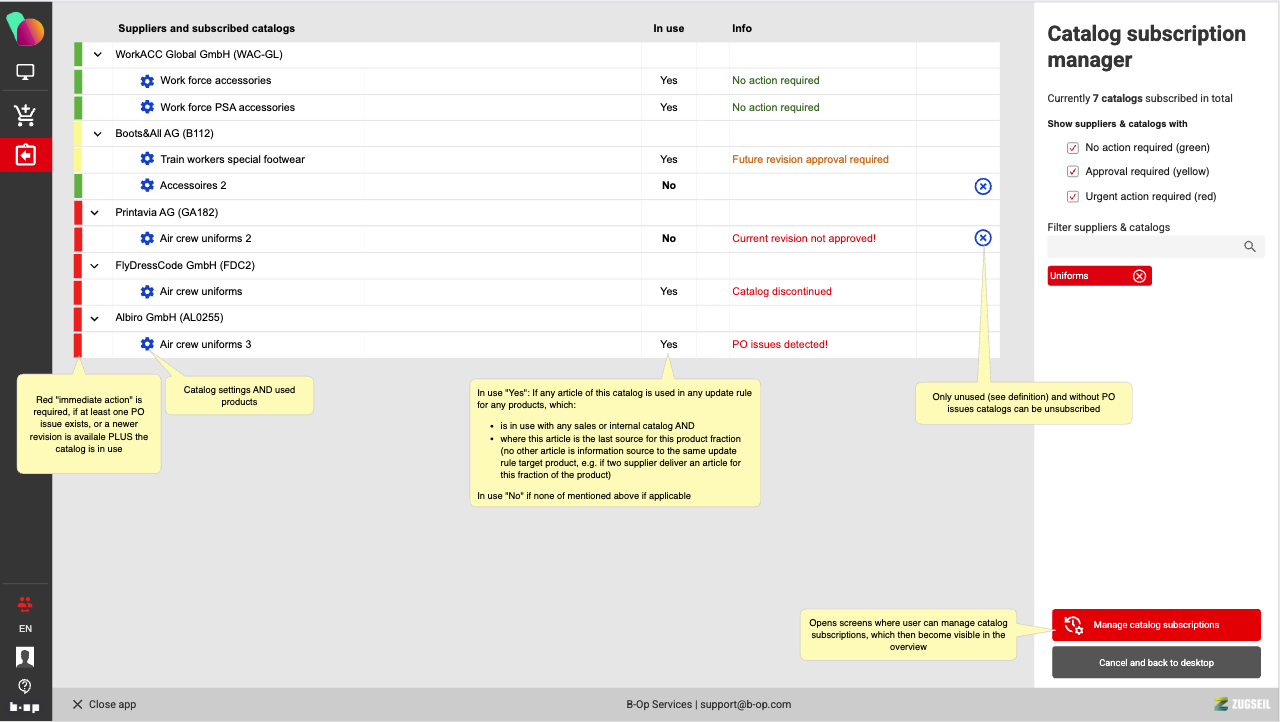Screen dimensions: 1280x722
Task: Select the red catalog subscription sidebar tab
Action: pos(26,156)
